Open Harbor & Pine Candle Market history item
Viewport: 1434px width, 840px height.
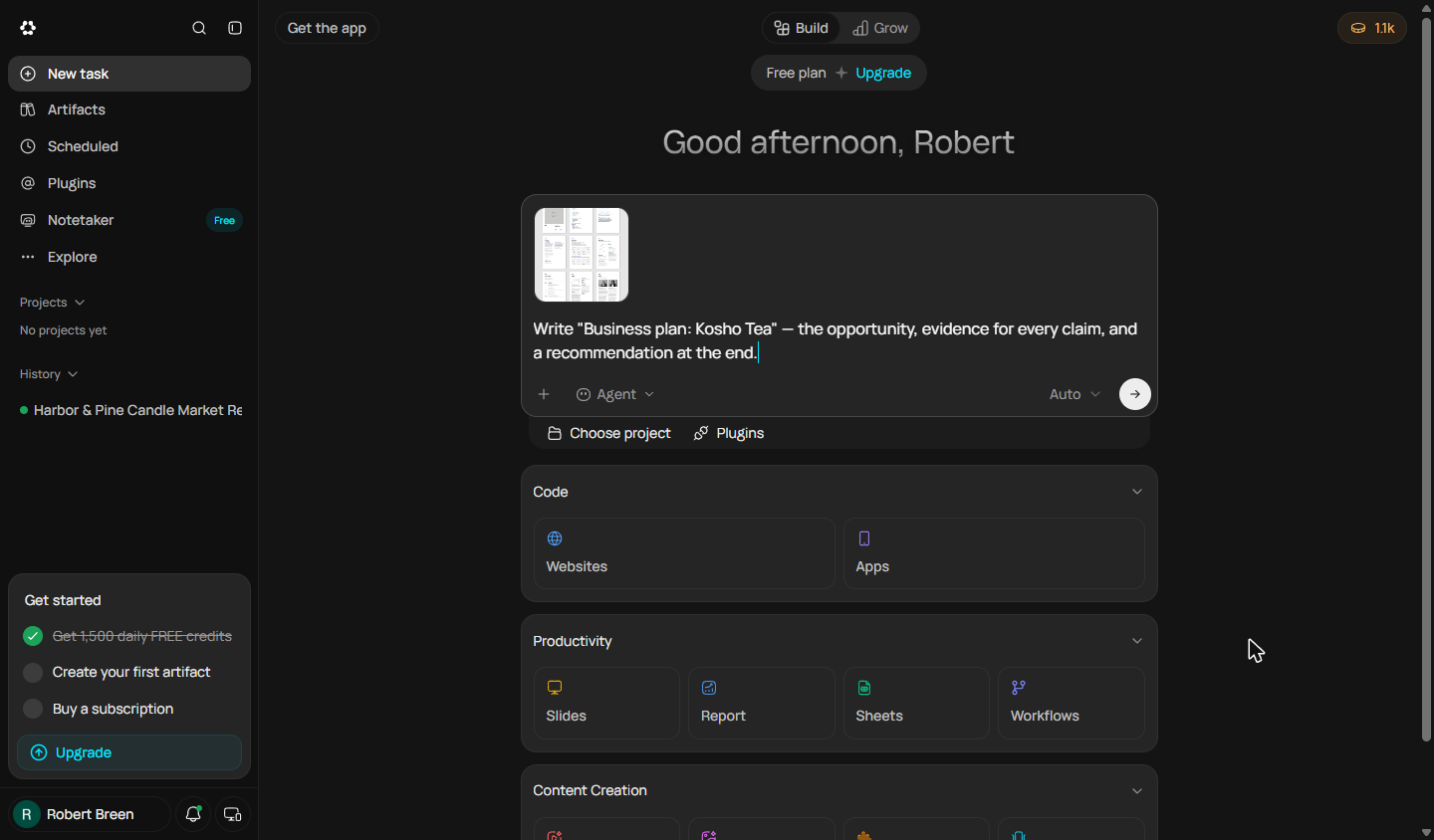coord(129,410)
